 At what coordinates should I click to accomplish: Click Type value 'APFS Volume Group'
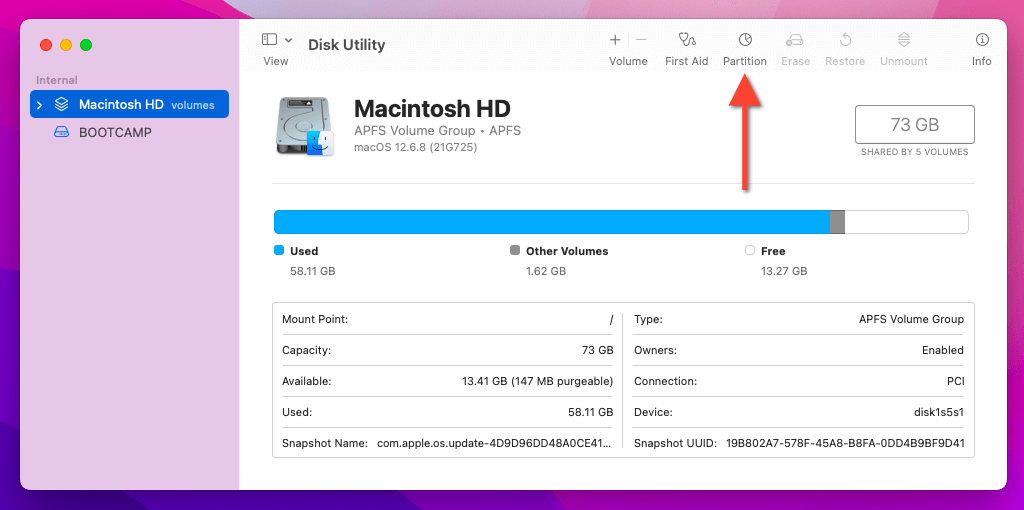point(911,319)
